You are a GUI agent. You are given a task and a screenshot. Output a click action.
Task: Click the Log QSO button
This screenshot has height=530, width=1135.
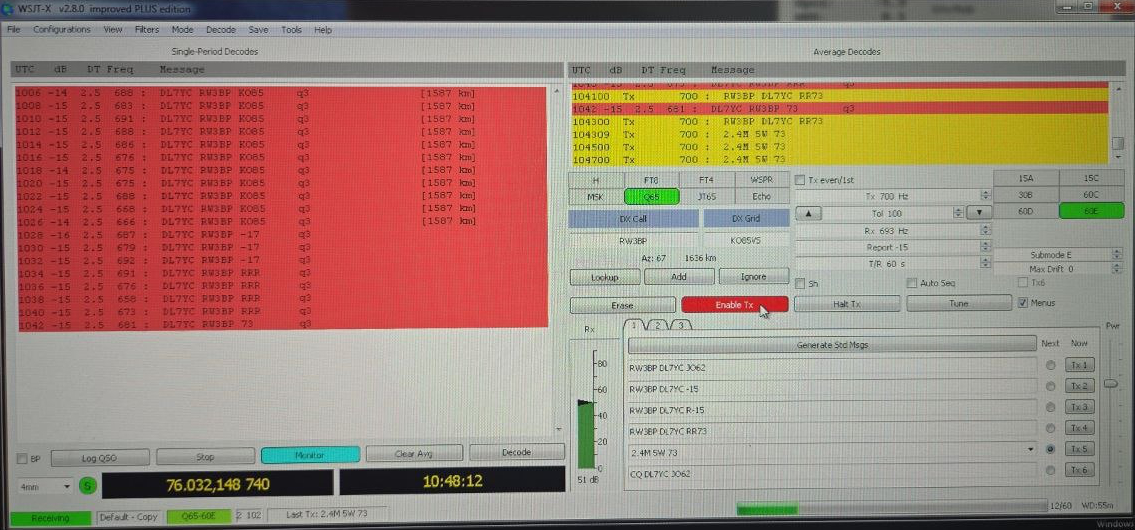(x=100, y=457)
